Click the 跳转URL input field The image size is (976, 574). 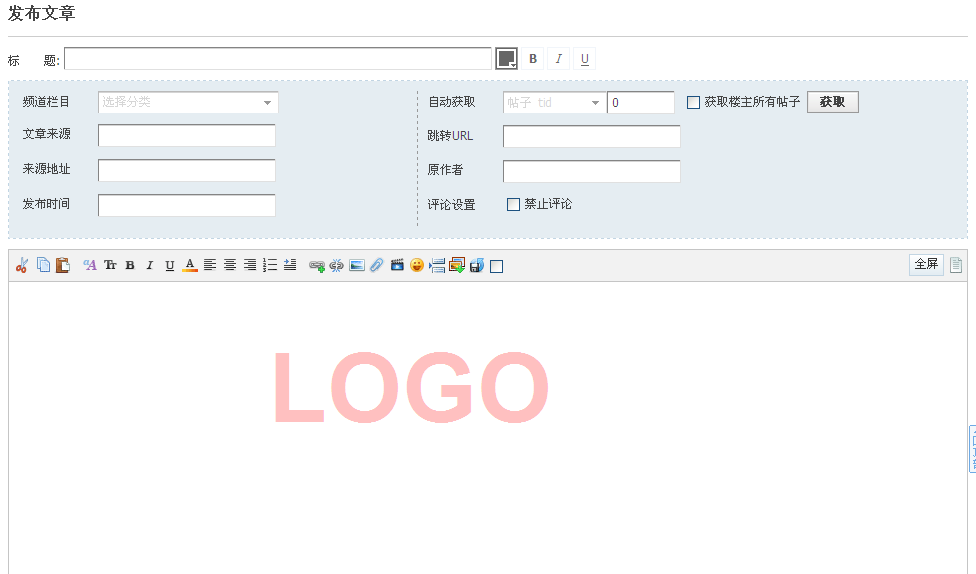(x=591, y=136)
